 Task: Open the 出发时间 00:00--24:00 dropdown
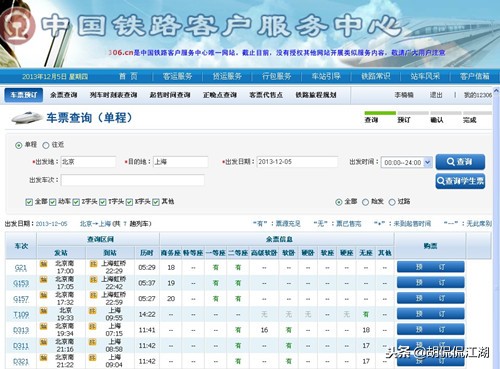tap(407, 162)
